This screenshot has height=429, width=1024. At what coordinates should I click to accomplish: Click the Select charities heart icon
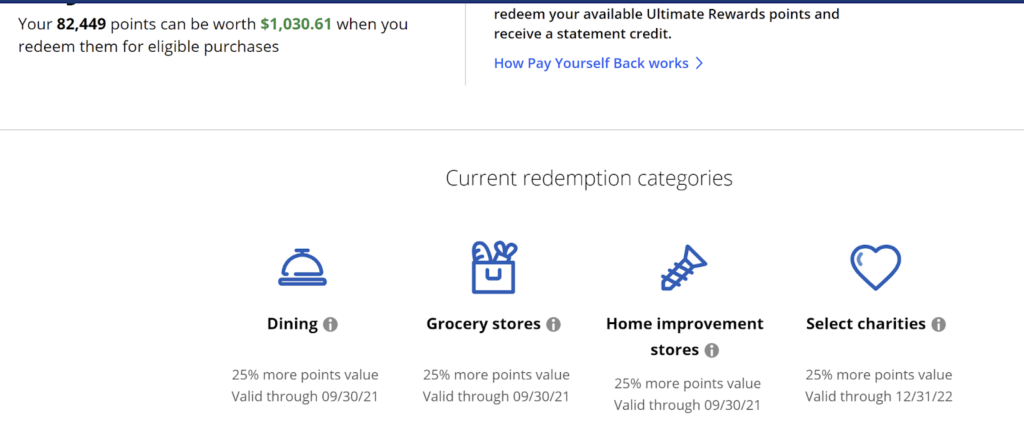point(875,267)
